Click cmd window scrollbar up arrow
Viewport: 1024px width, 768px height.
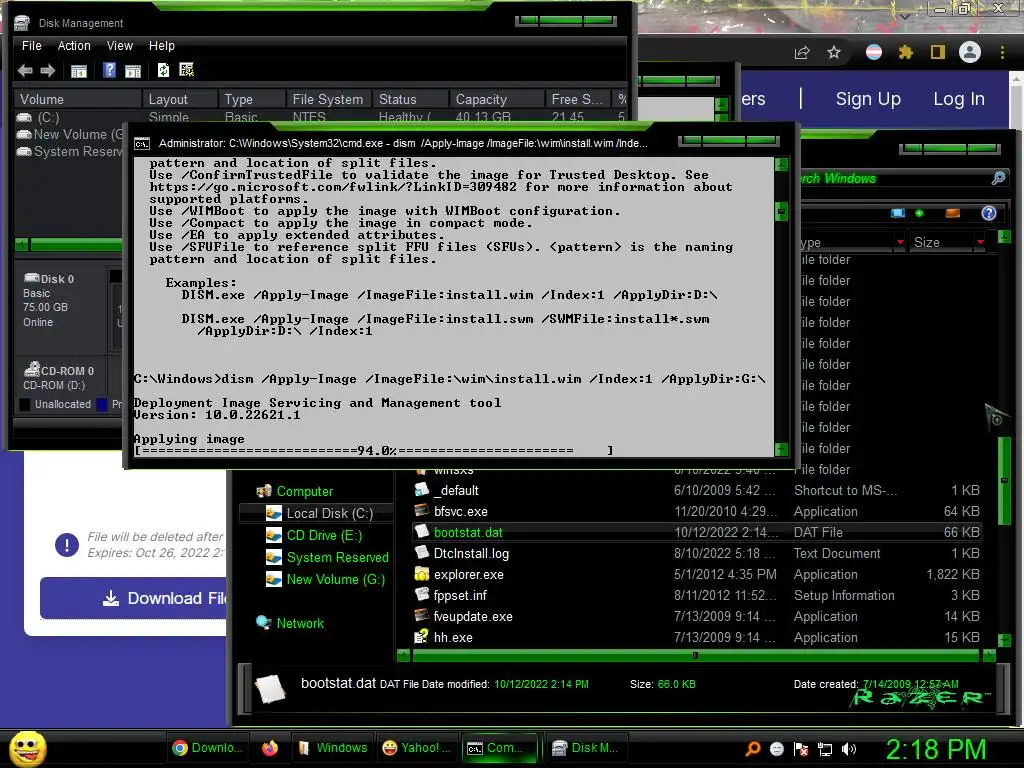[781, 164]
